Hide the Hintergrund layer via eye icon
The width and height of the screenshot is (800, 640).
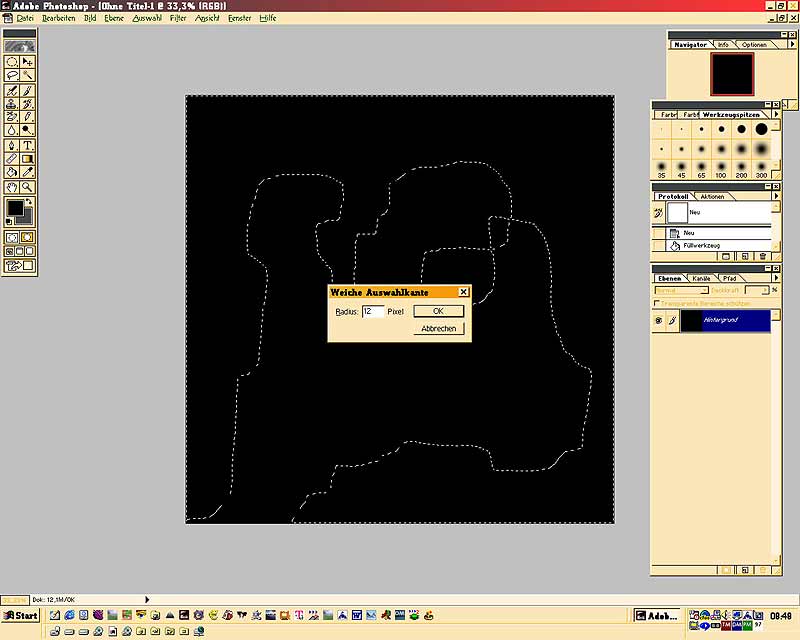pyautogui.click(x=658, y=321)
